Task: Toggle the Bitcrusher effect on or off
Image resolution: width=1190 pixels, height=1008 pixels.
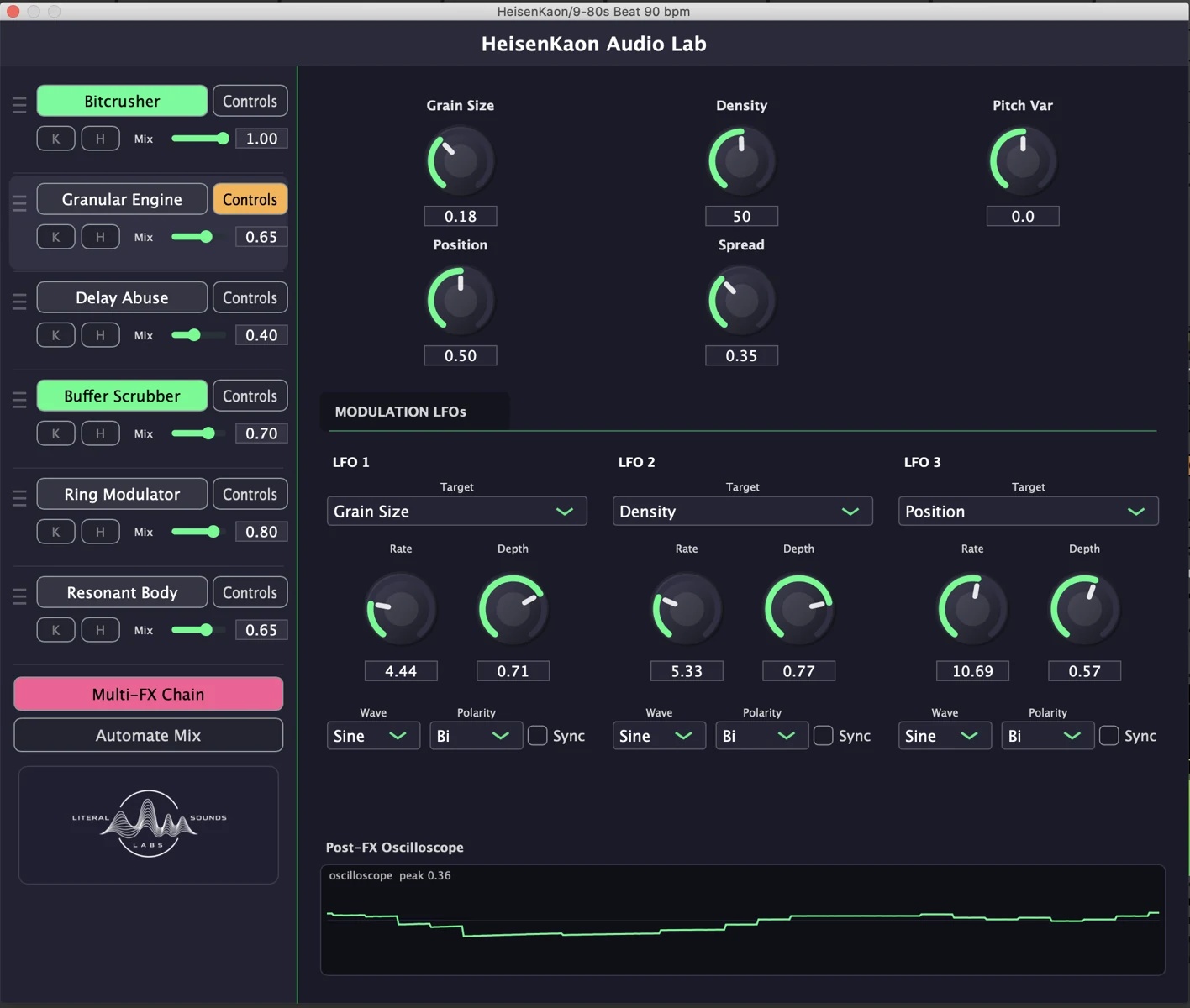Action: point(122,101)
